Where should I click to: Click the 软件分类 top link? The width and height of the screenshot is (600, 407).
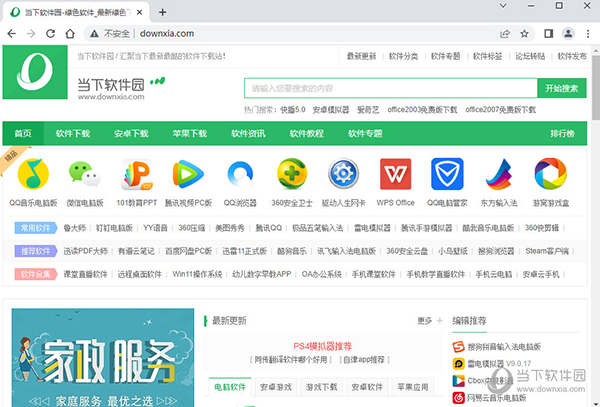coord(404,56)
